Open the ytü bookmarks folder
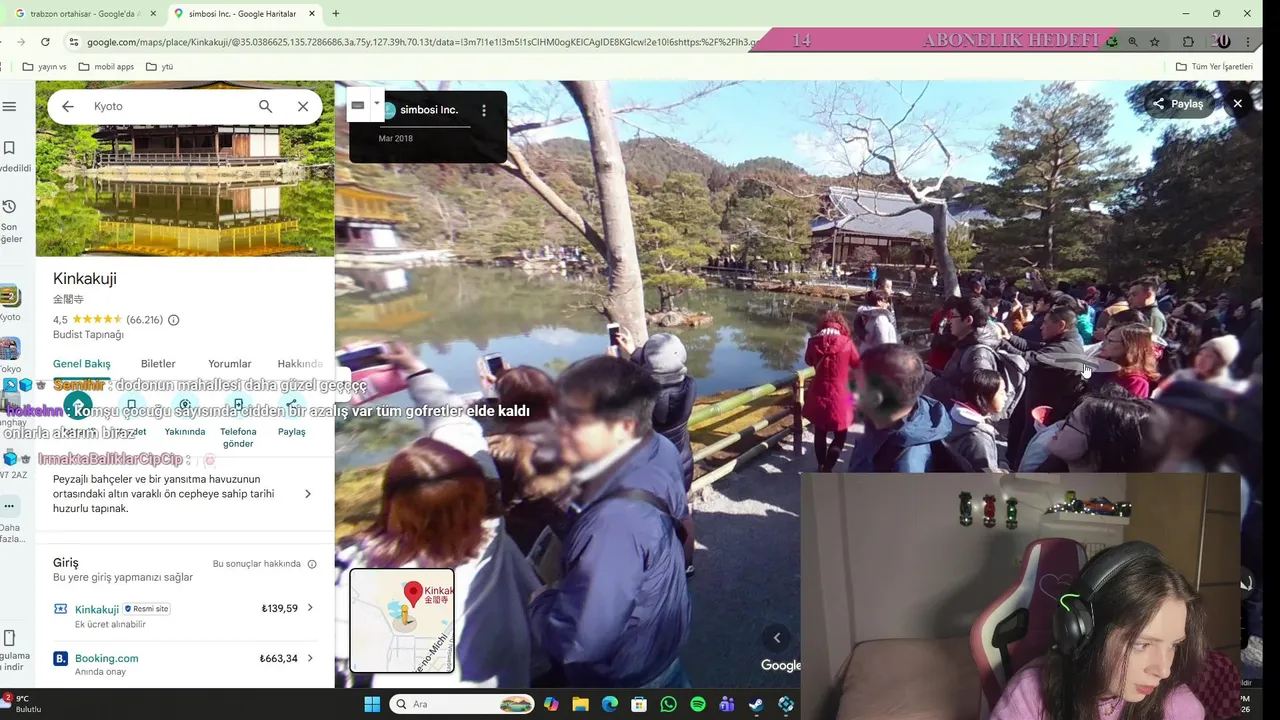The width and height of the screenshot is (1280, 720). point(159,67)
